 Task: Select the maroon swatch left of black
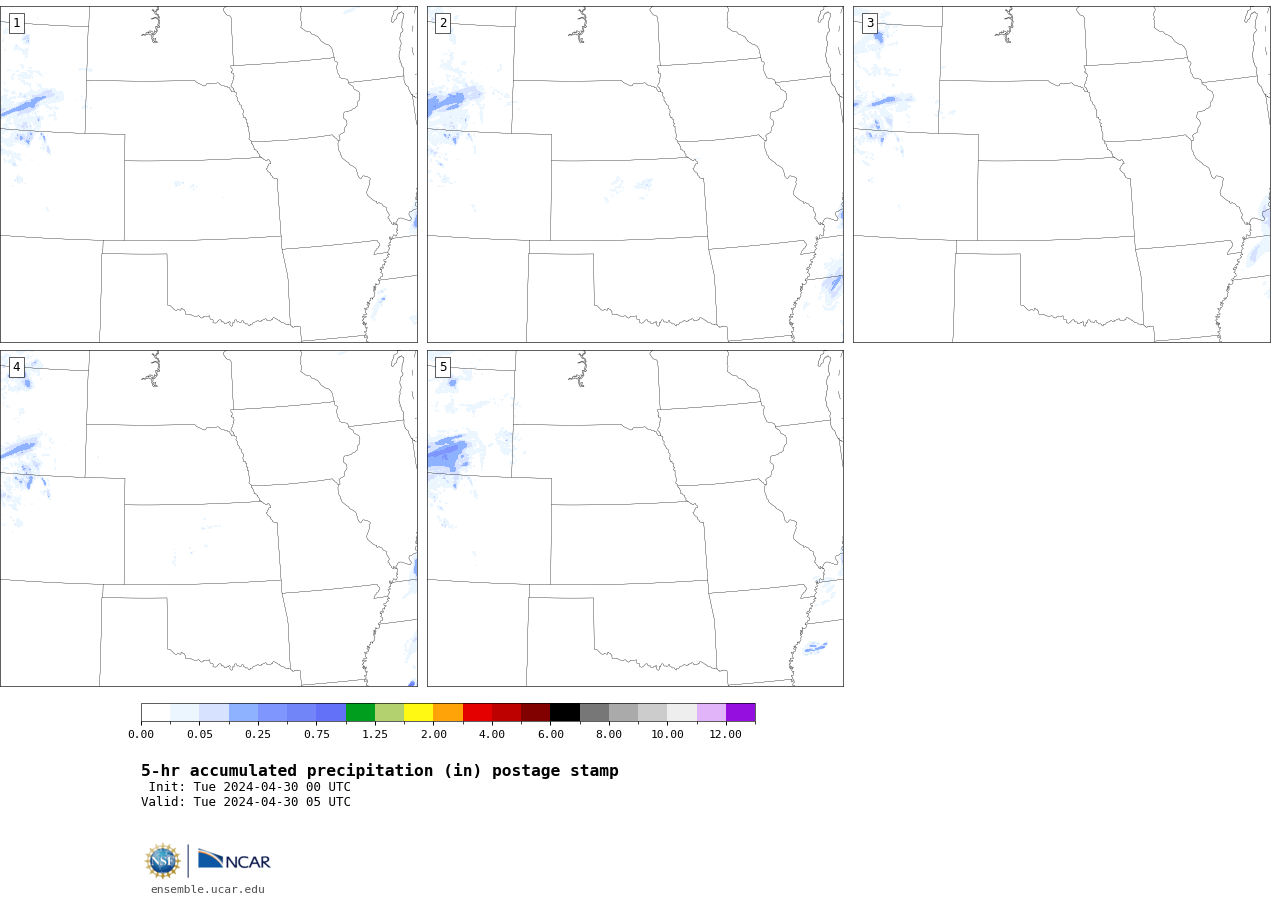tap(536, 713)
